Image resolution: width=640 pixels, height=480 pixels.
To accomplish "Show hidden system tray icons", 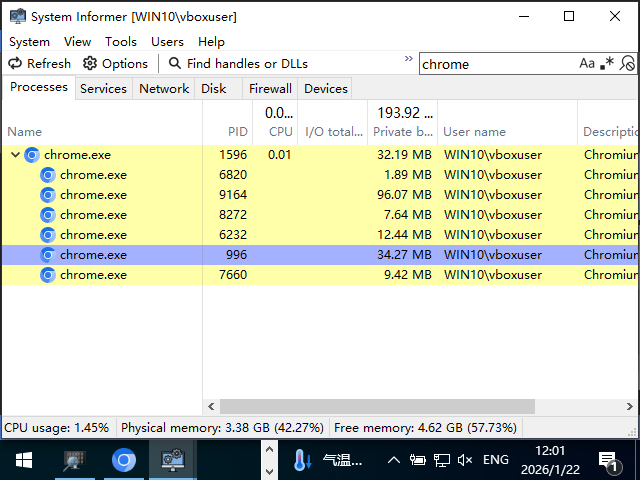I will point(393,460).
